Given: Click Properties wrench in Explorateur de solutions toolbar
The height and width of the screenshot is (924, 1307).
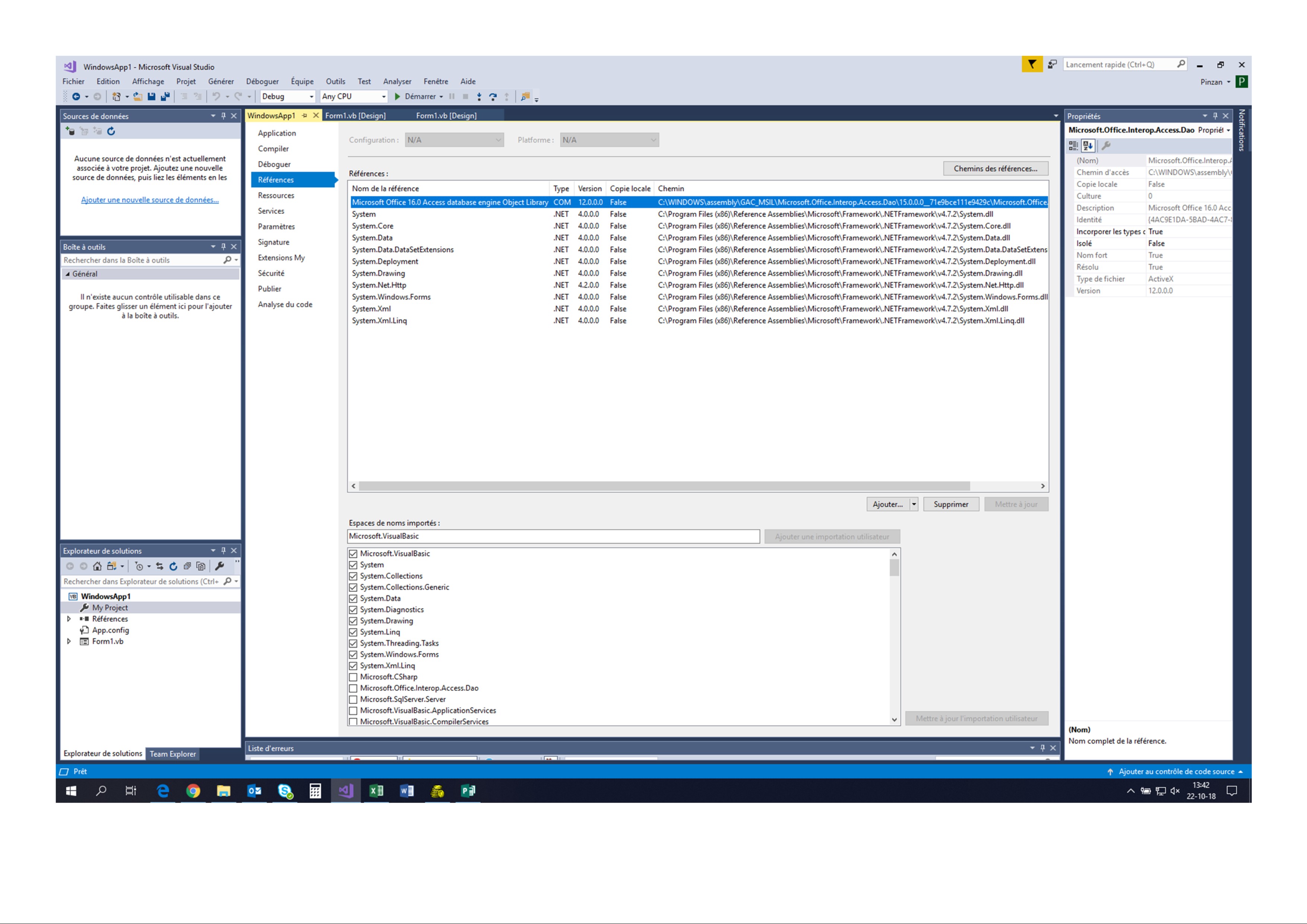Looking at the screenshot, I should 220,566.
